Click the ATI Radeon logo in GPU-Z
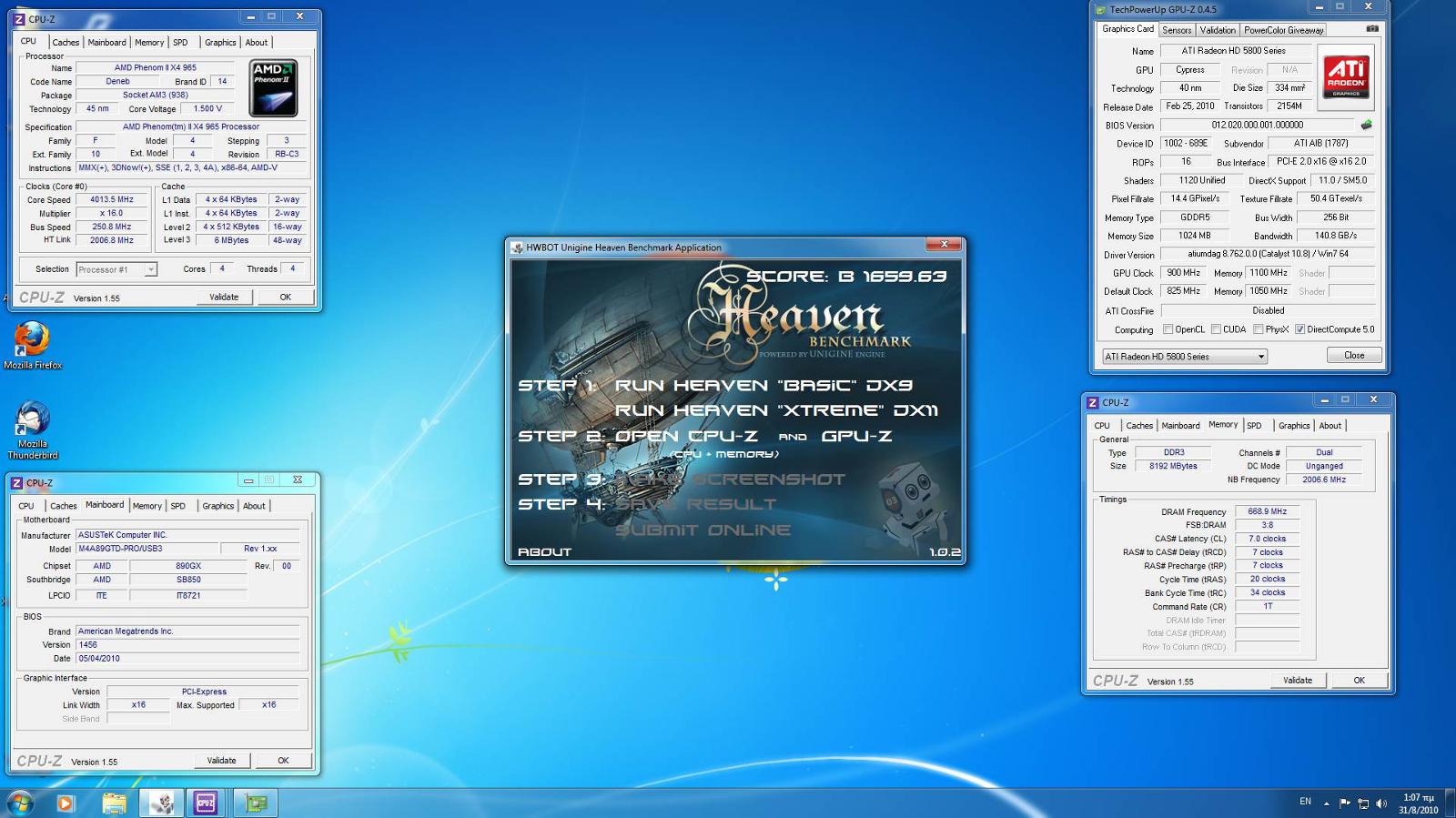 click(1346, 76)
